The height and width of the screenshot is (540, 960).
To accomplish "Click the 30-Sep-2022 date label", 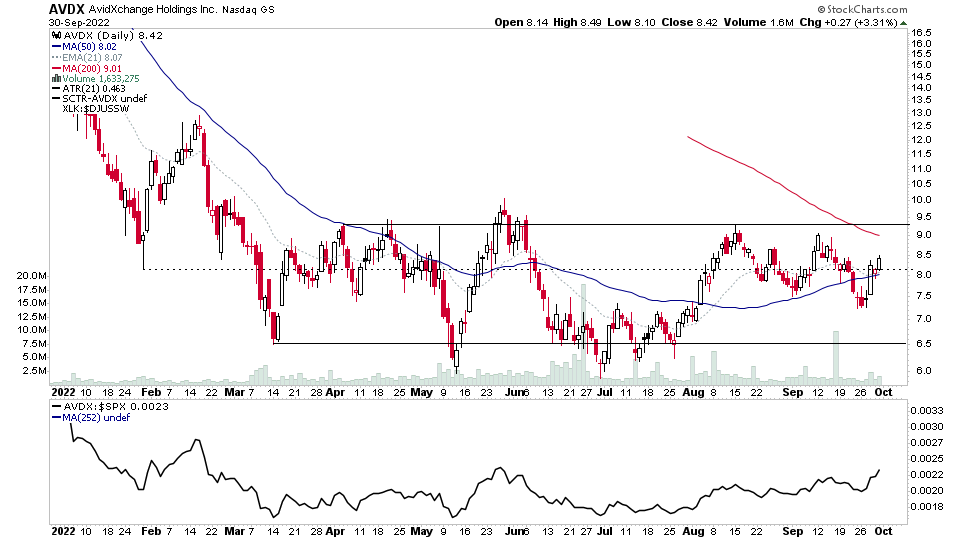I will coord(79,23).
